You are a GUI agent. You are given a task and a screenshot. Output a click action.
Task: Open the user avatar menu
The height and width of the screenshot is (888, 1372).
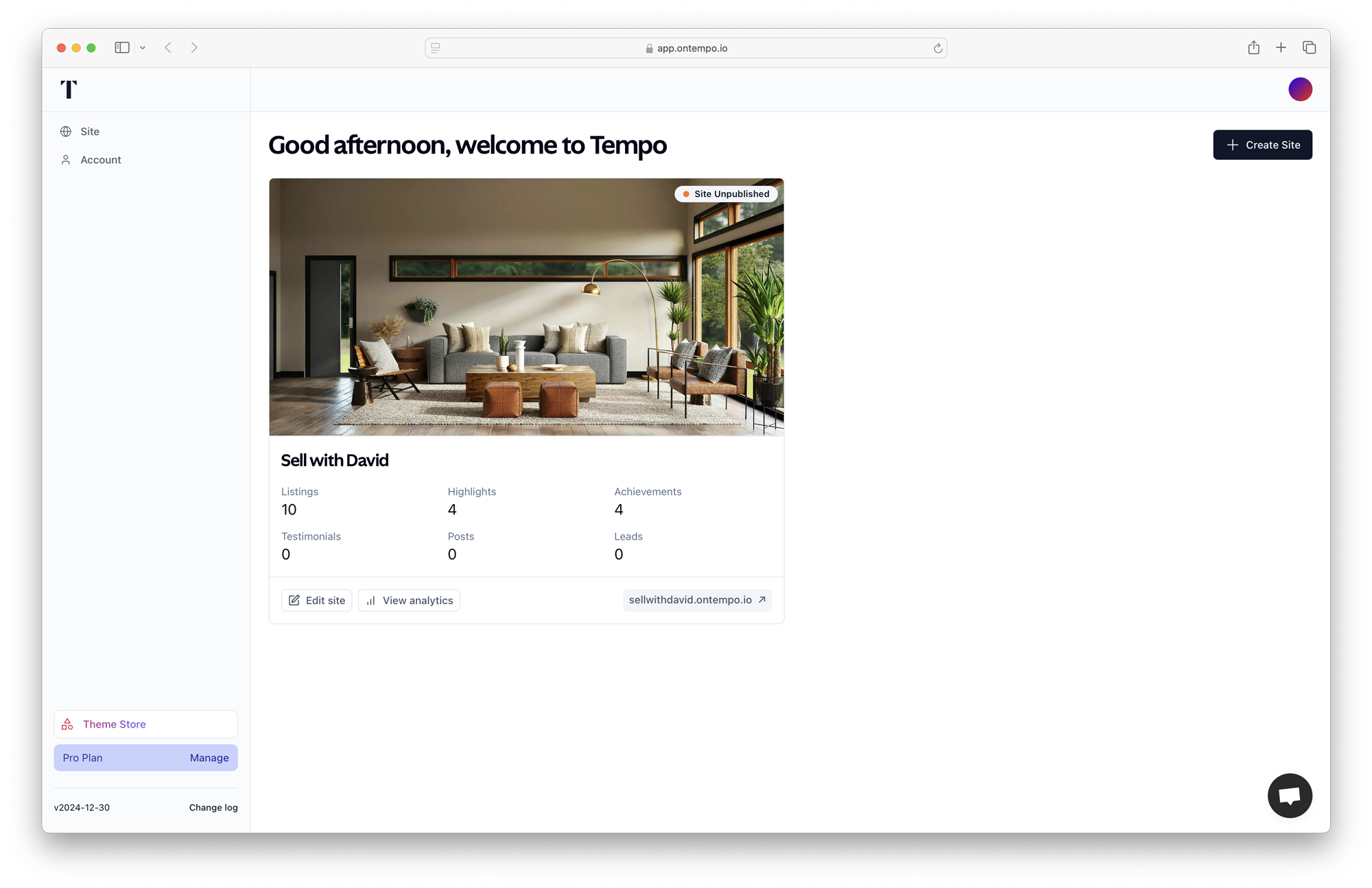(1300, 89)
